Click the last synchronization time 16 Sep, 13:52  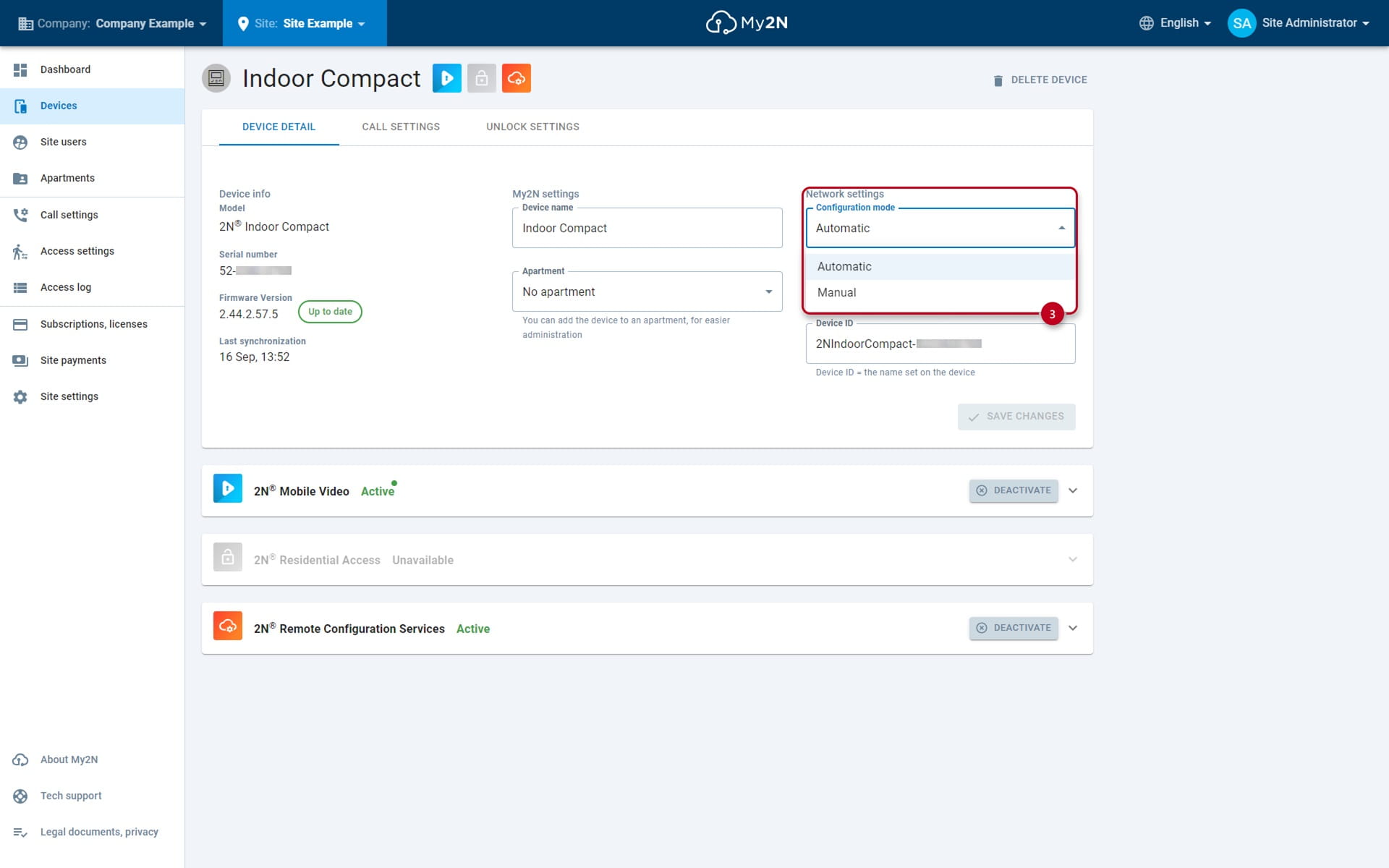[x=255, y=357]
